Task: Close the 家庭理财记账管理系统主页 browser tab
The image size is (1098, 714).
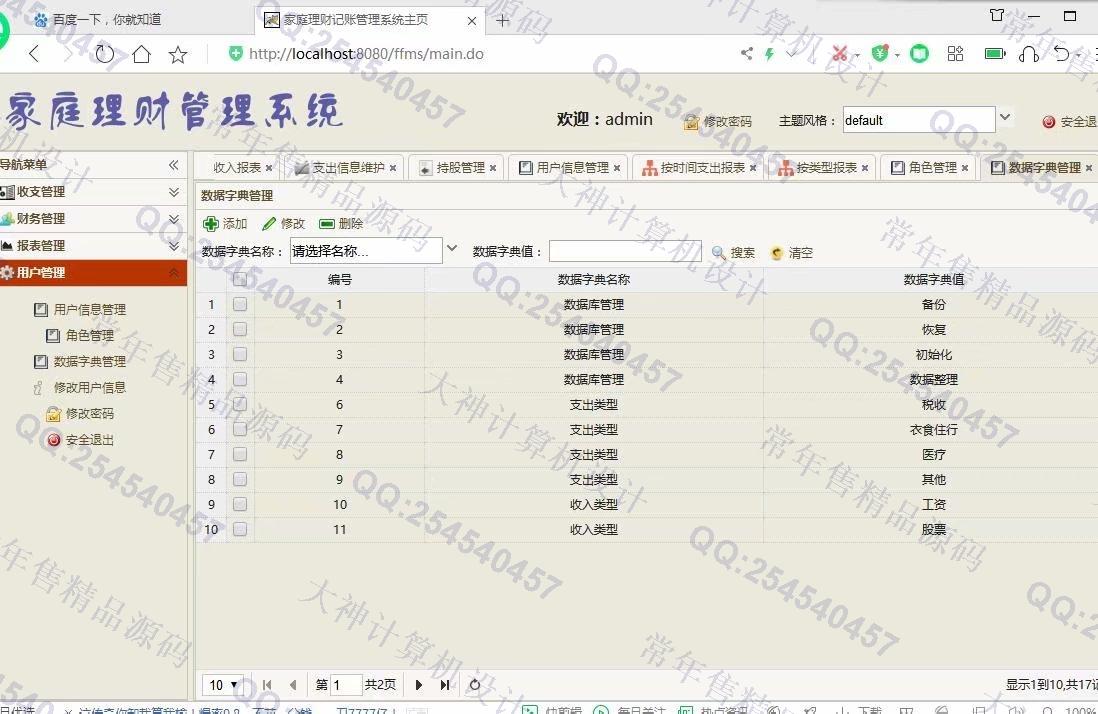Action: pyautogui.click(x=472, y=21)
